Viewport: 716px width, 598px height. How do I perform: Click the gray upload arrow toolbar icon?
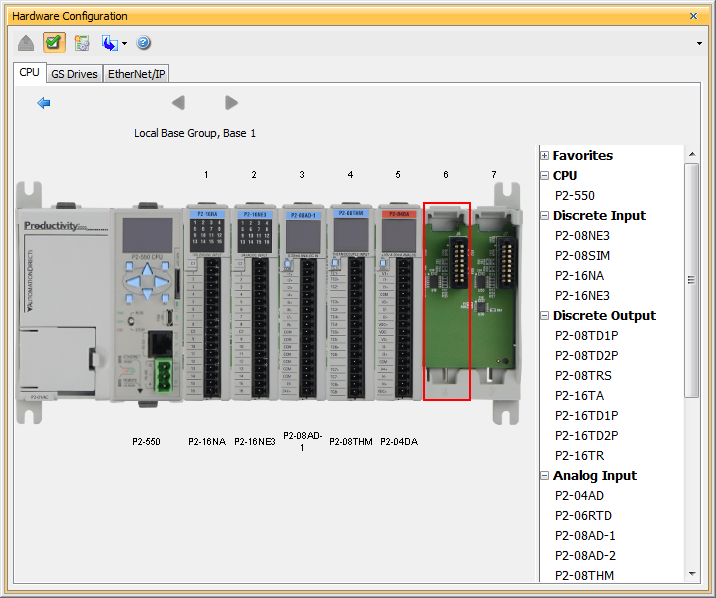[26, 43]
